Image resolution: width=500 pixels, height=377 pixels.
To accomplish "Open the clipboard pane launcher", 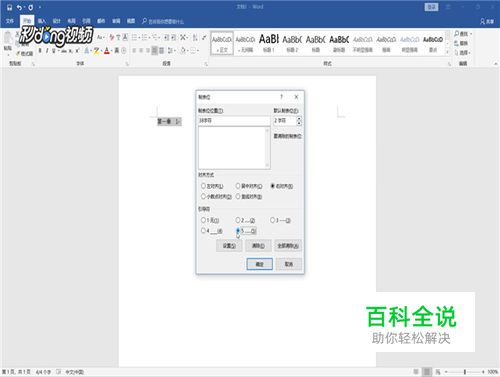I will 33,63.
